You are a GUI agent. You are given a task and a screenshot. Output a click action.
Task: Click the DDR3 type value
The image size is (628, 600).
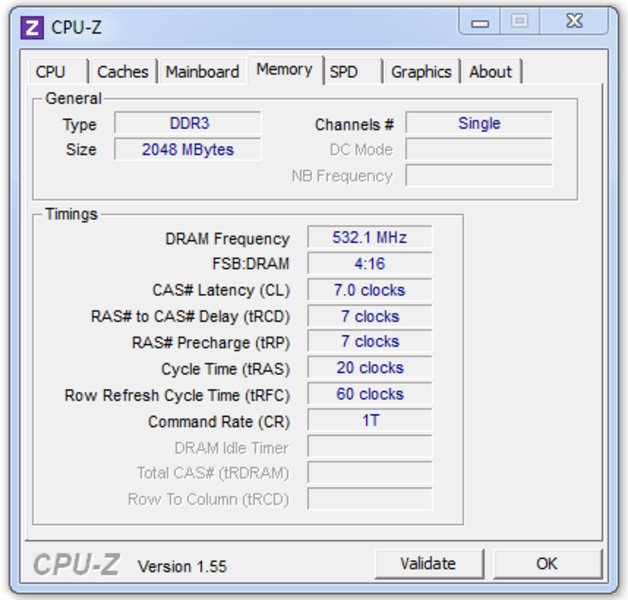click(187, 123)
